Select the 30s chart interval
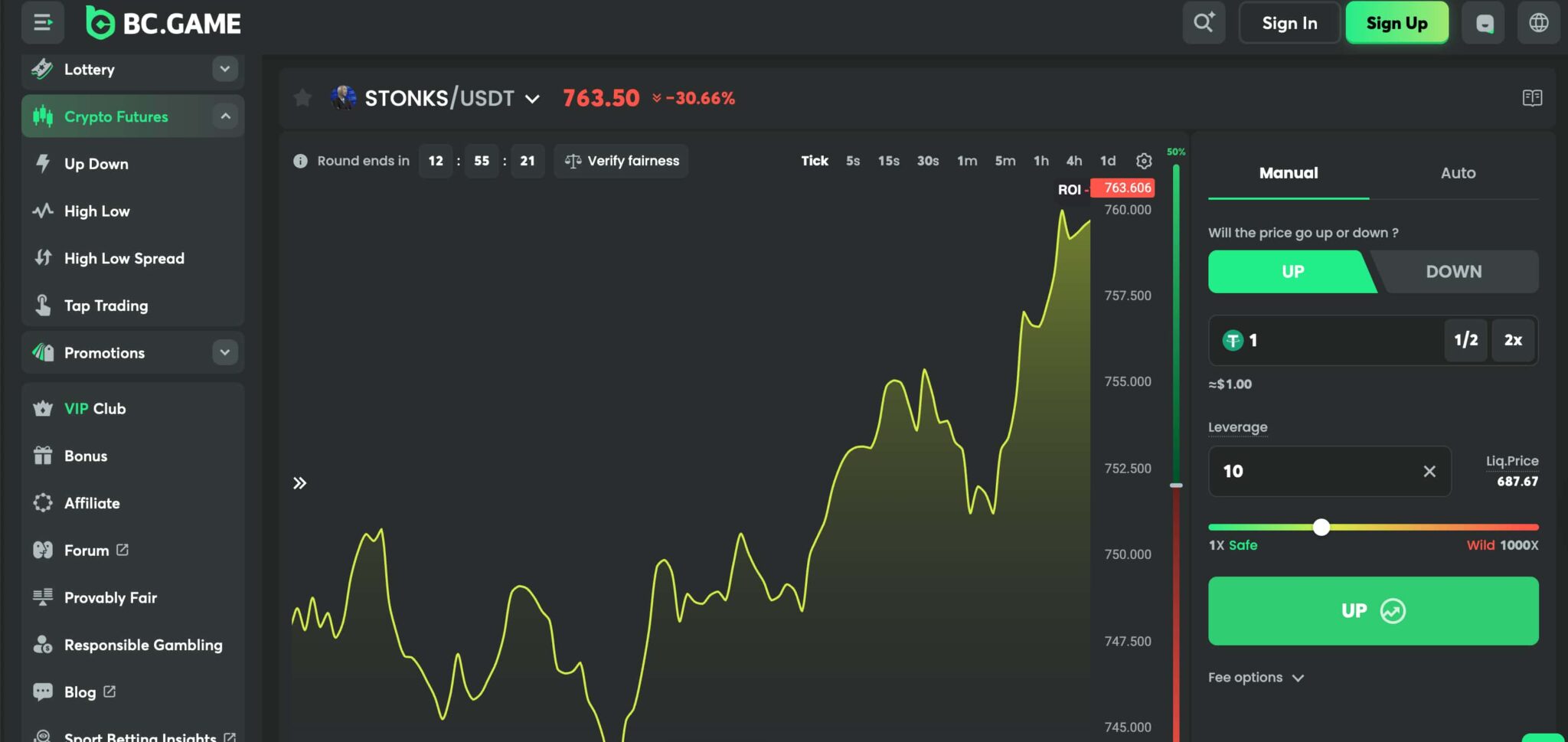Image resolution: width=1568 pixels, height=742 pixels. pyautogui.click(x=928, y=161)
